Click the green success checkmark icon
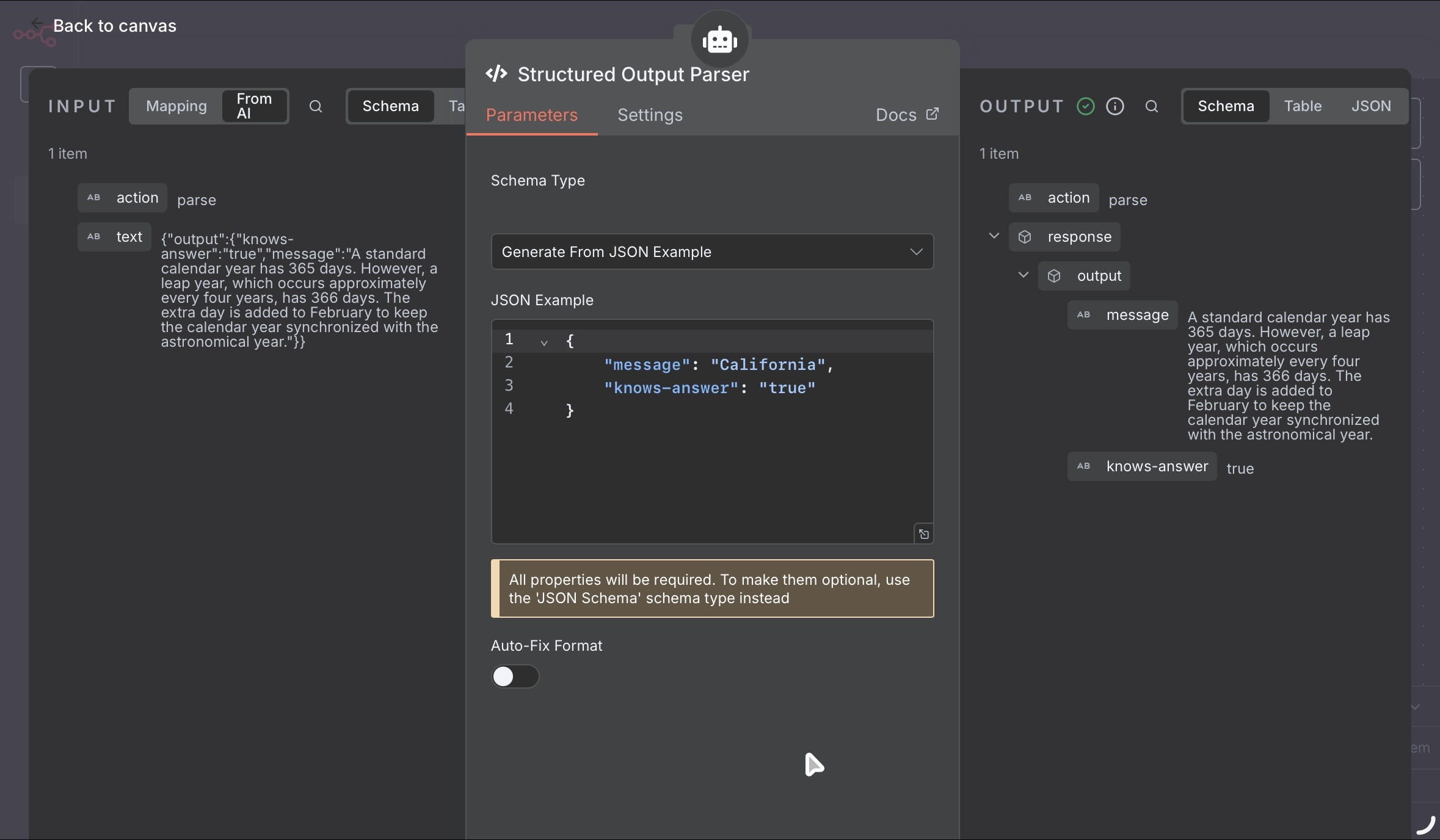 click(1085, 106)
